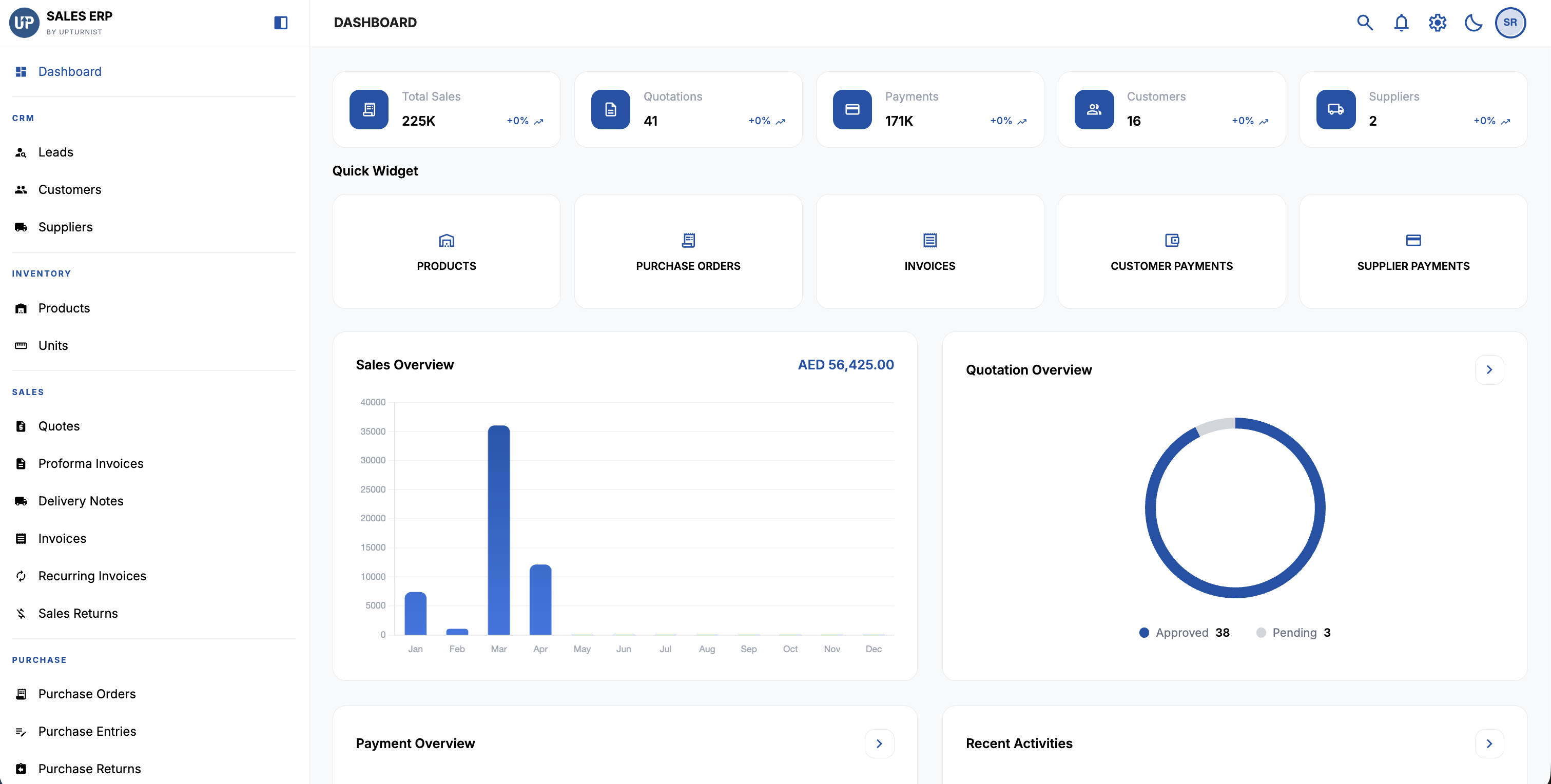This screenshot has height=784, width=1551.
Task: Open the Suppliers sidebar item
Action: click(153, 227)
